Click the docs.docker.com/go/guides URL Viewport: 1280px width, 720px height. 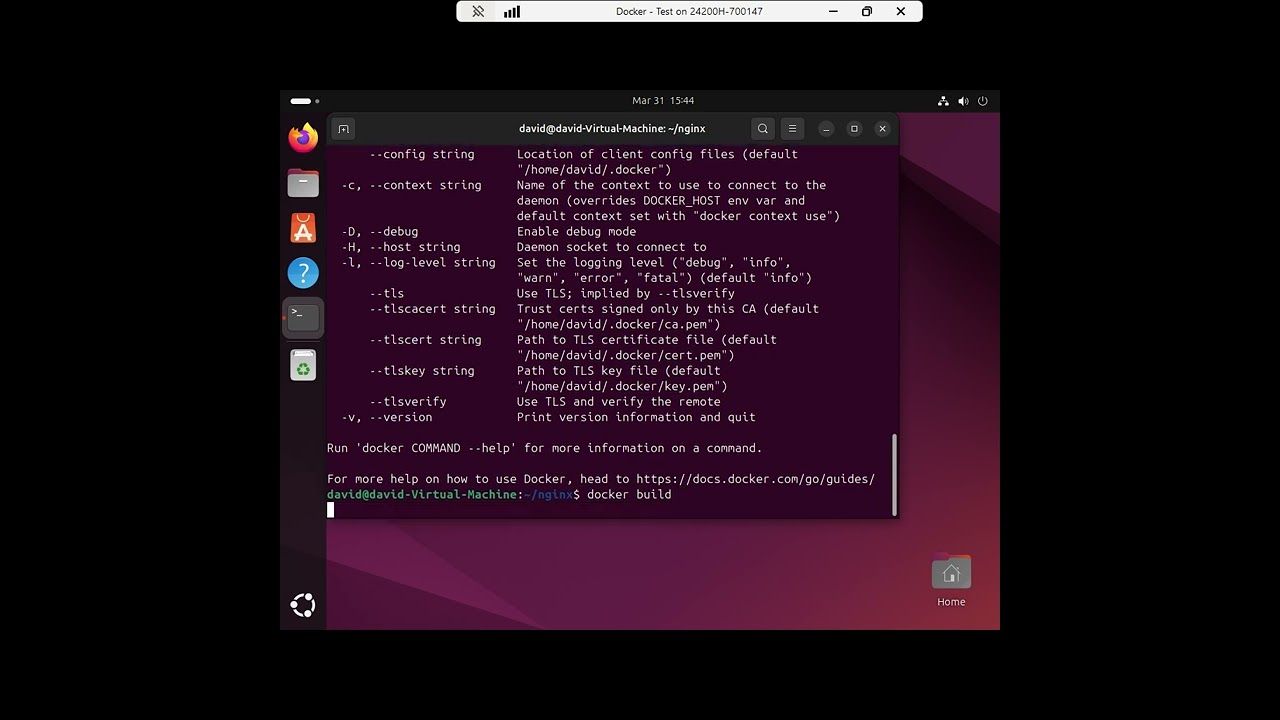click(x=755, y=479)
